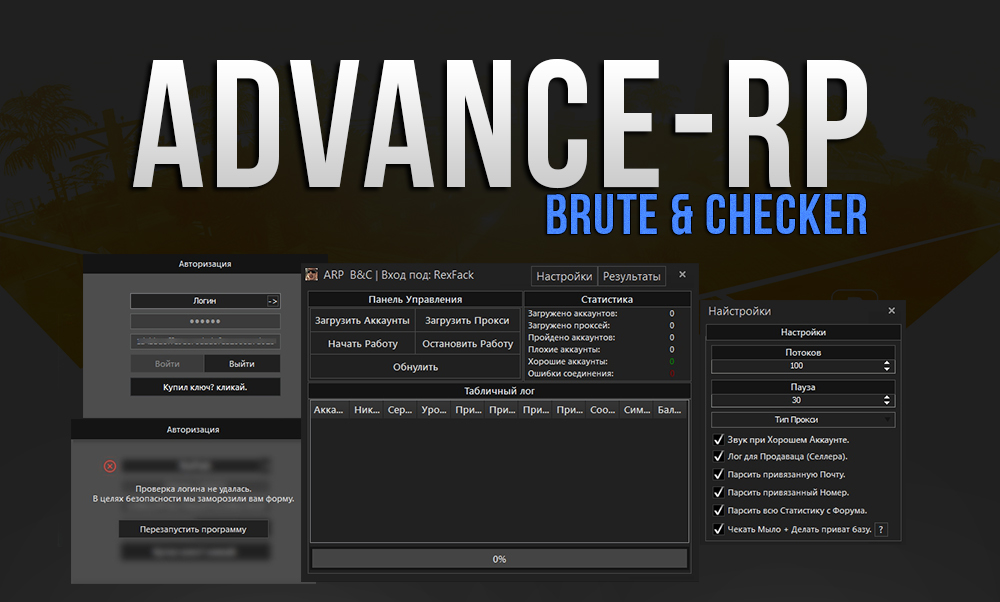Click the Пауза value stepper arrows
This screenshot has height=602, width=1000.
[886, 400]
